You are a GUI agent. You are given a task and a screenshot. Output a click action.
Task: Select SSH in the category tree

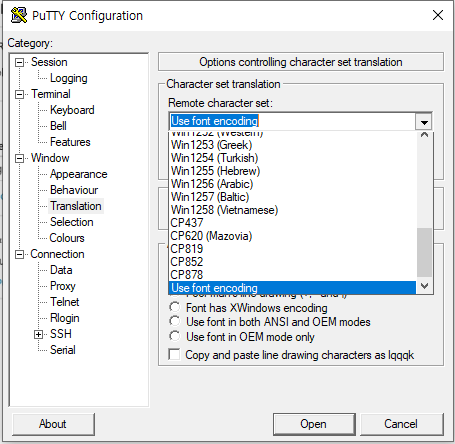click(x=61, y=334)
